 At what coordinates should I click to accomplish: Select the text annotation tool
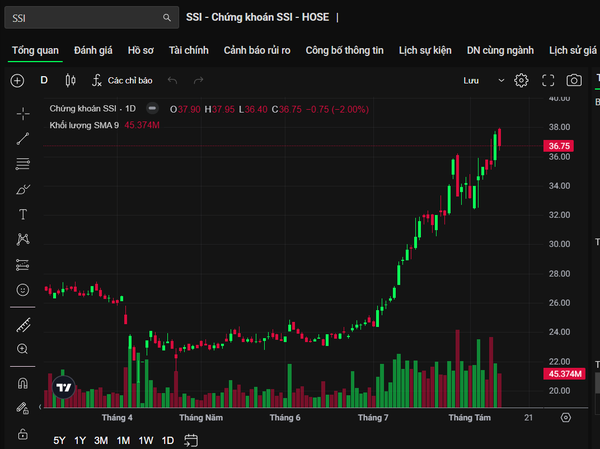(23, 214)
